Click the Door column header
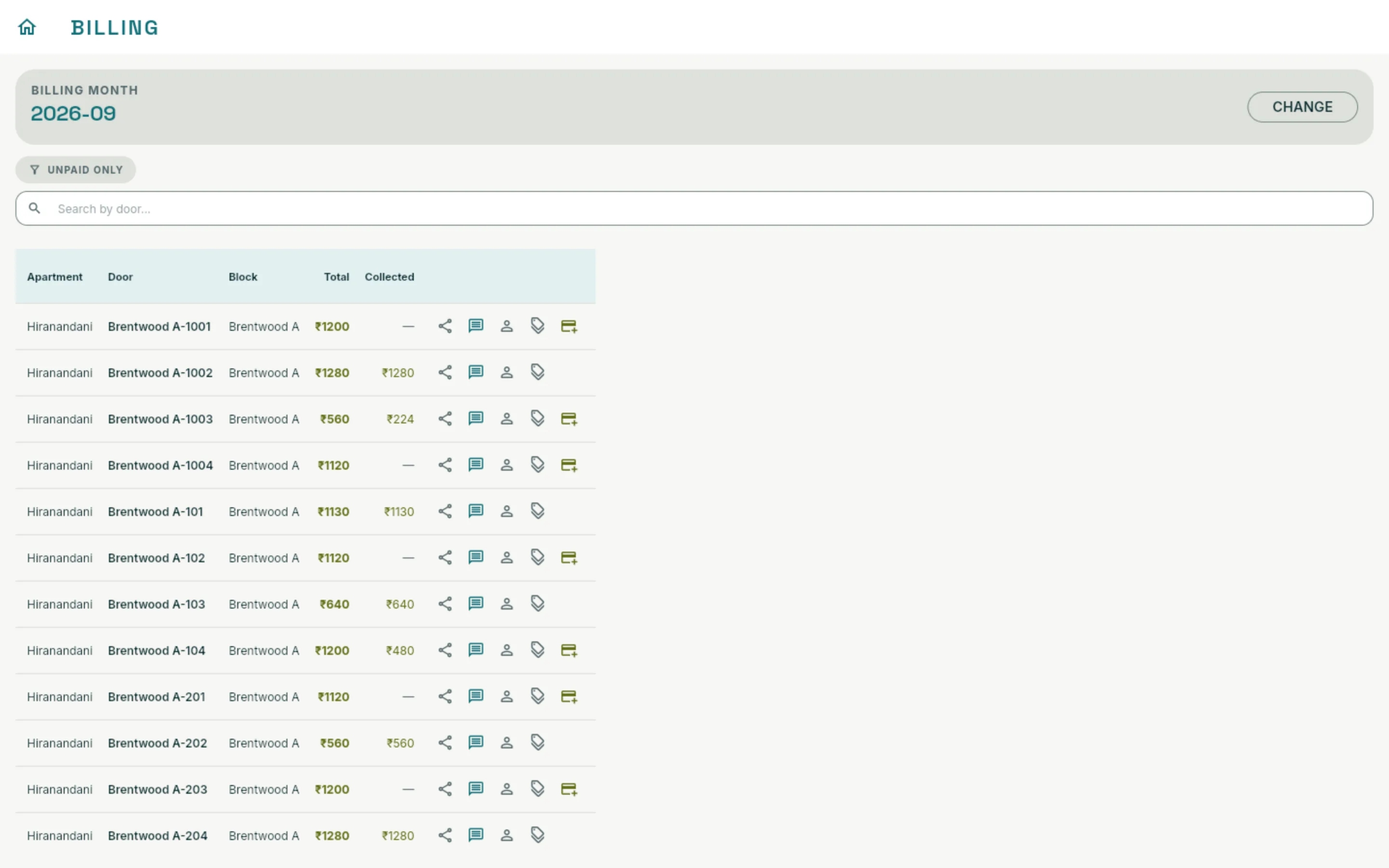Screen dimensions: 1389x868 click(x=120, y=277)
